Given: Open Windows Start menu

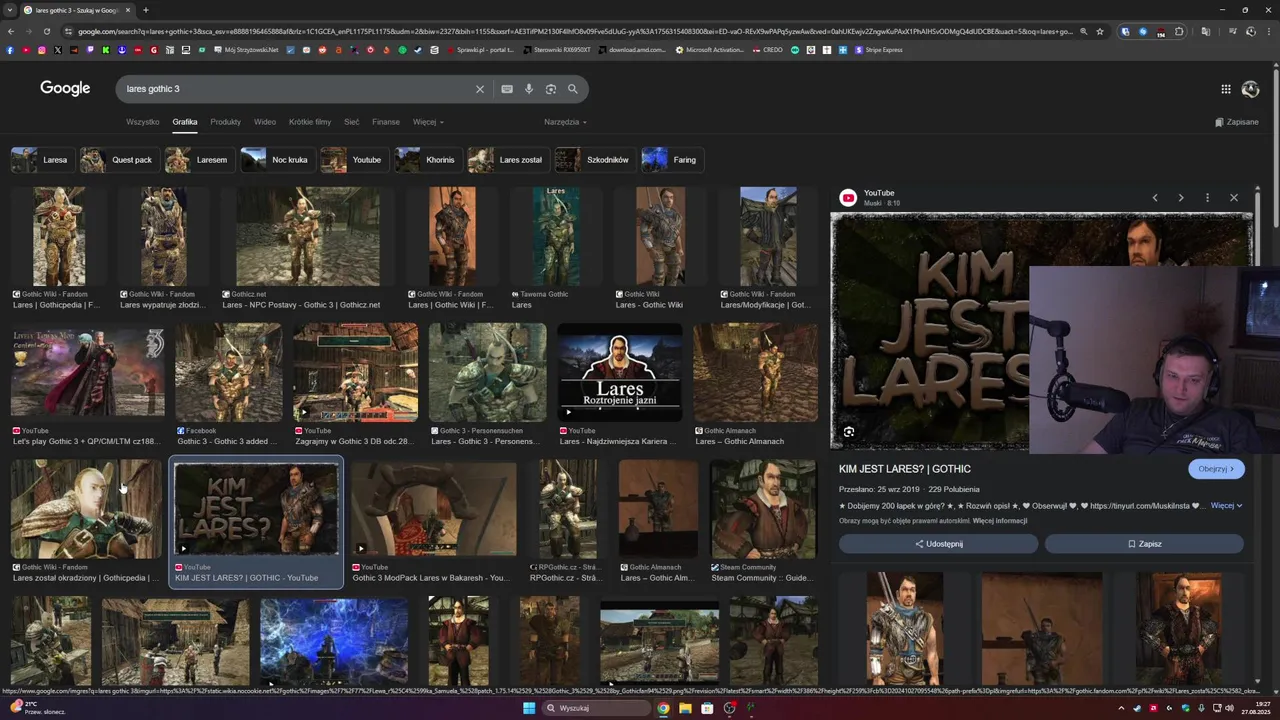Looking at the screenshot, I should click(529, 708).
